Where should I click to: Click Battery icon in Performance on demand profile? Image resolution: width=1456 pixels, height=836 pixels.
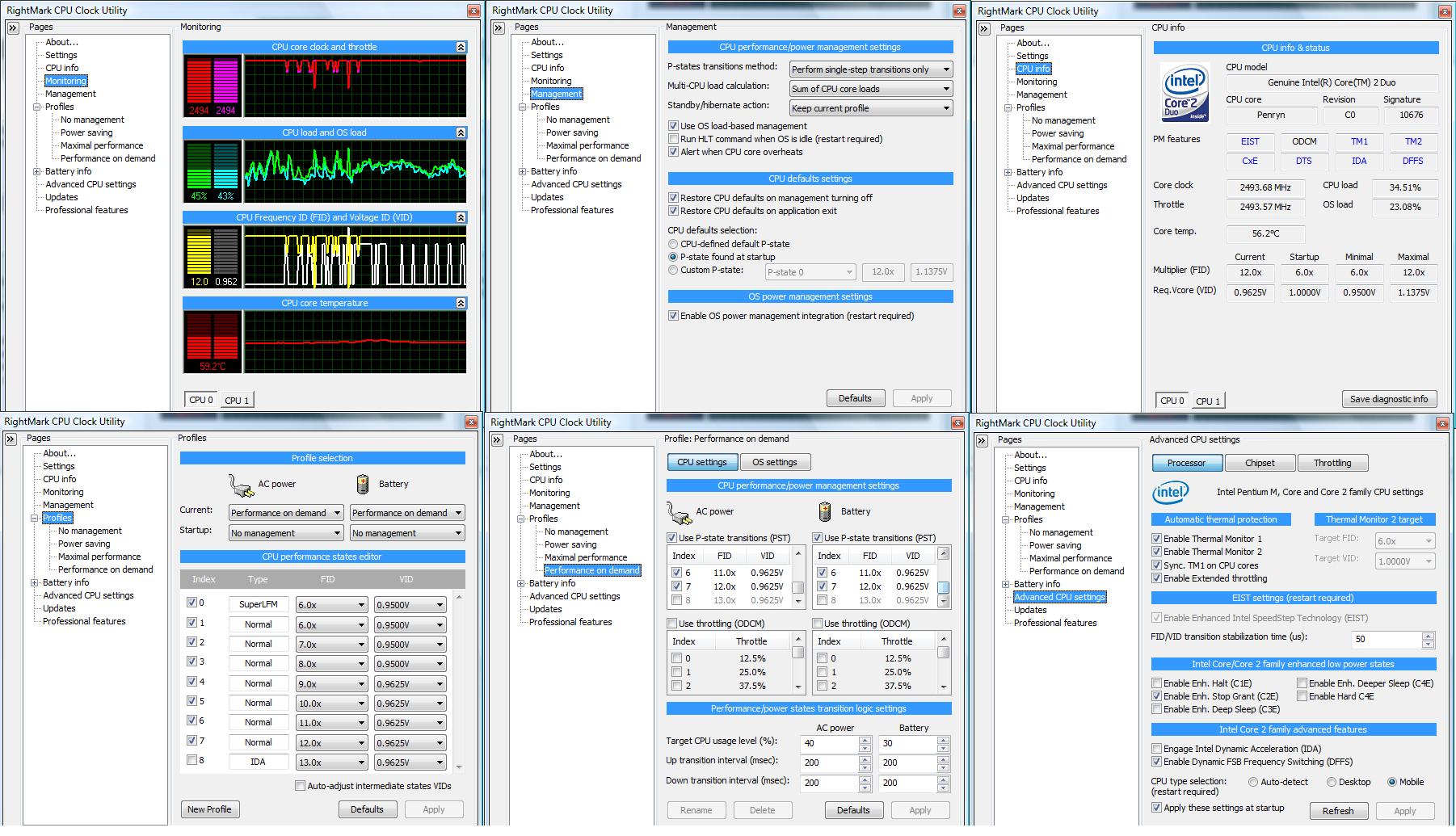(825, 511)
